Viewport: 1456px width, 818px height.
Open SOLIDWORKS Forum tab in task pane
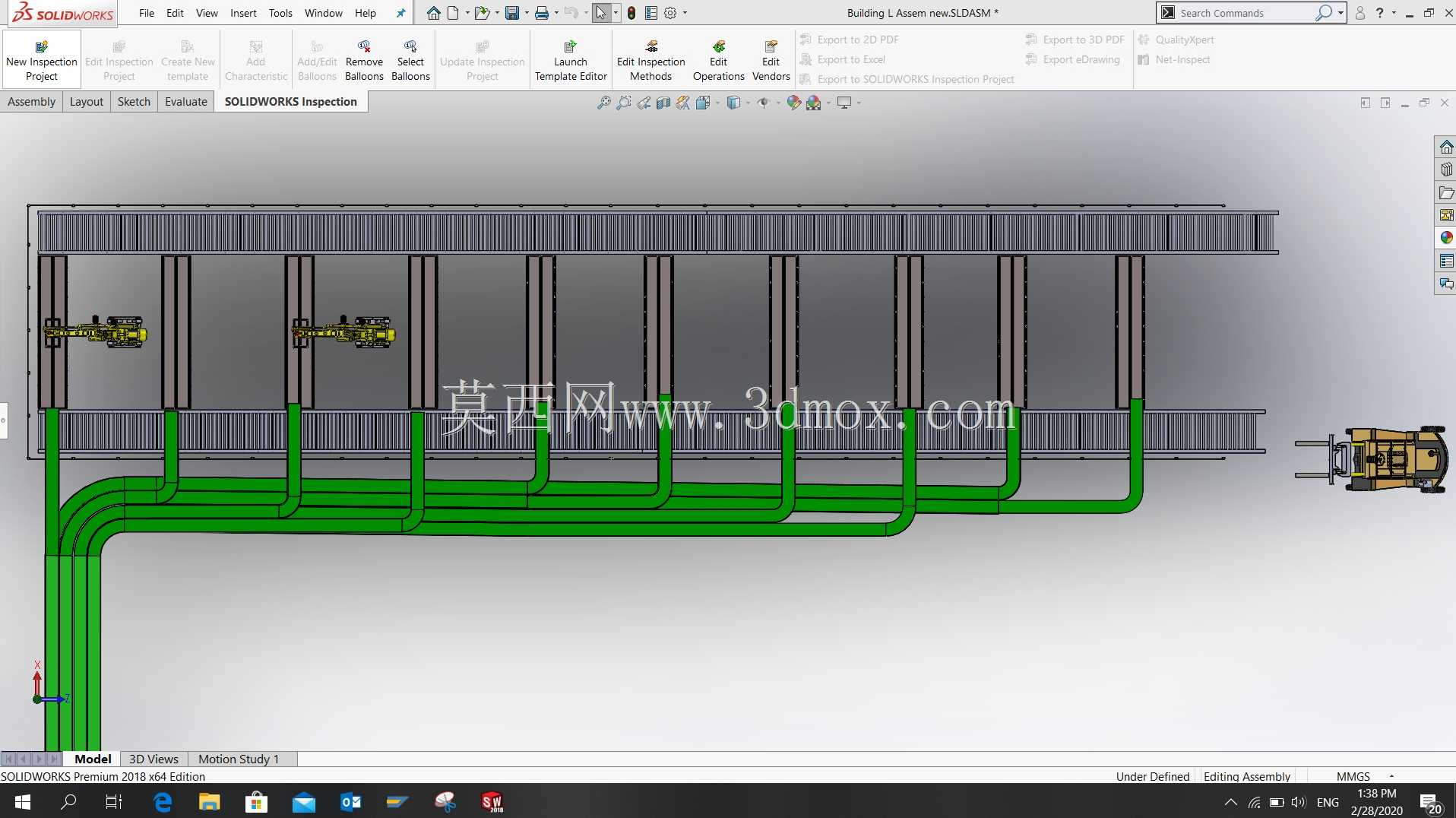(1446, 284)
